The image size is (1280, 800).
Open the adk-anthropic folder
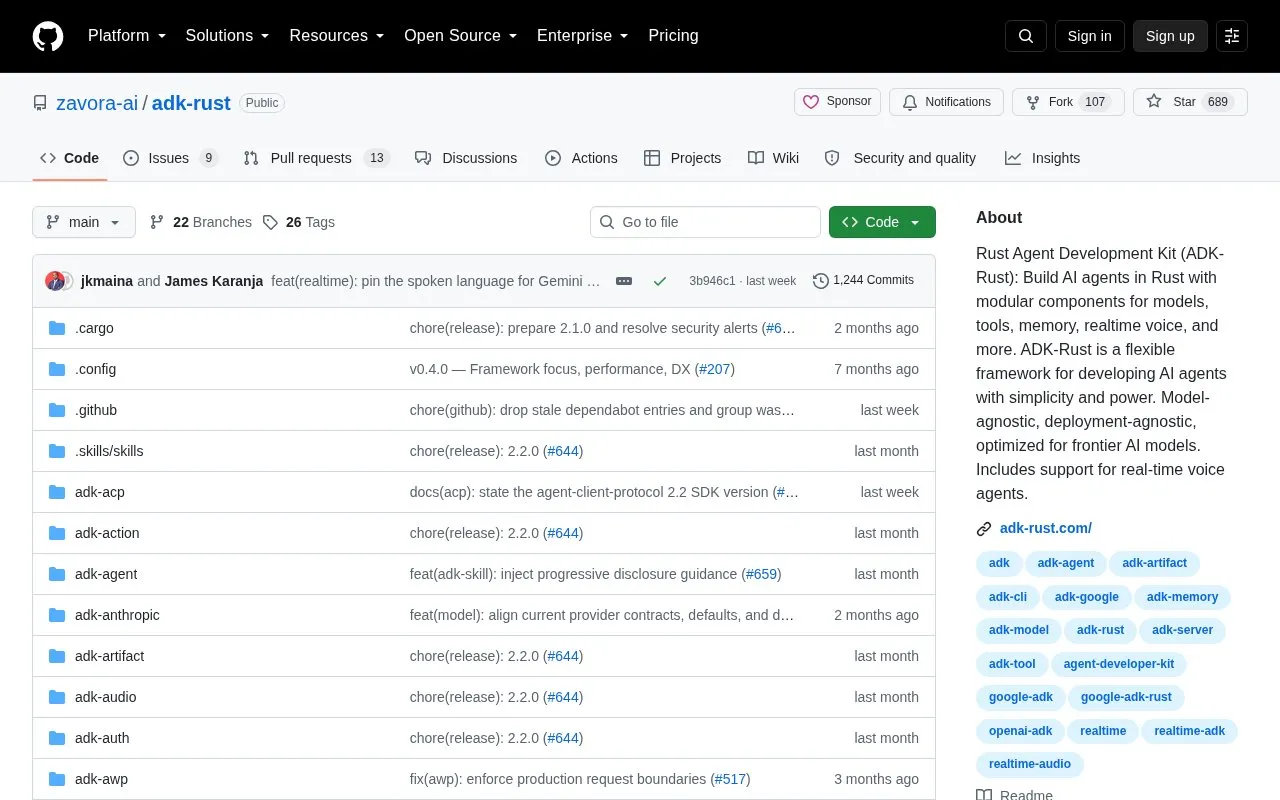pyautogui.click(x=117, y=615)
